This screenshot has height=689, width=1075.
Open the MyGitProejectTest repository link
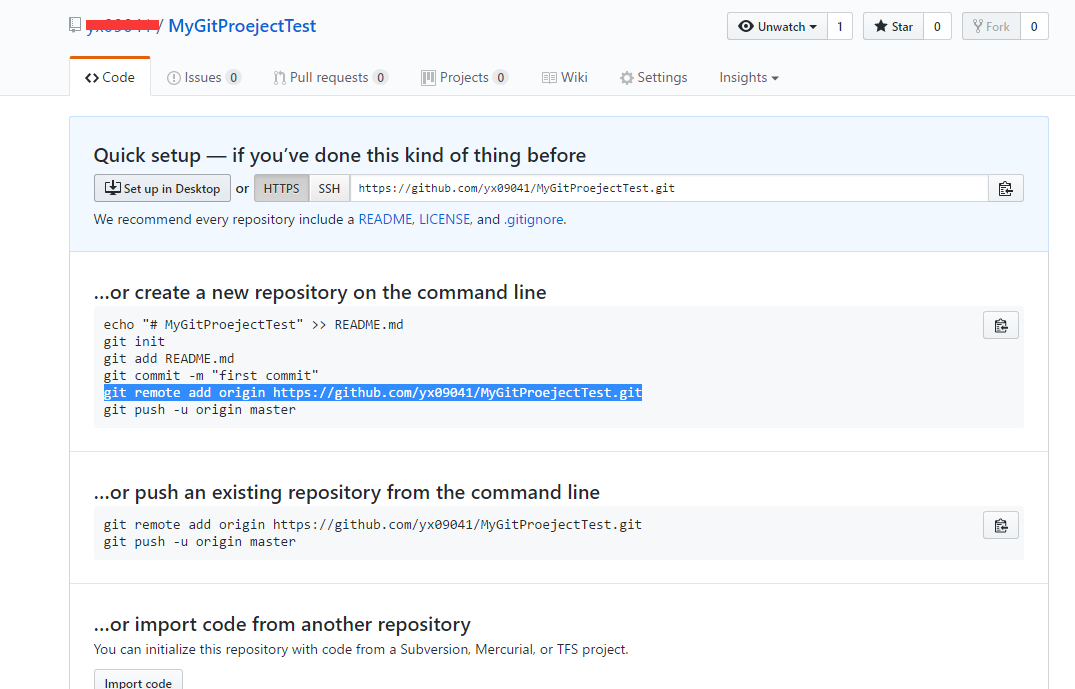pyautogui.click(x=242, y=26)
